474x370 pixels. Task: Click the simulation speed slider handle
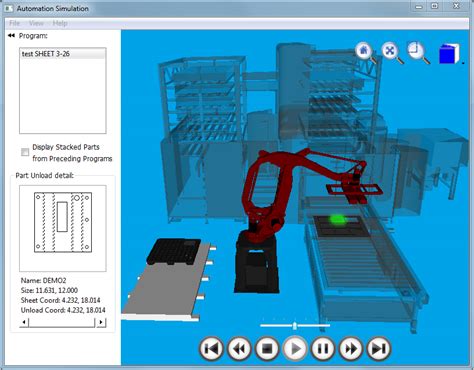point(295,326)
